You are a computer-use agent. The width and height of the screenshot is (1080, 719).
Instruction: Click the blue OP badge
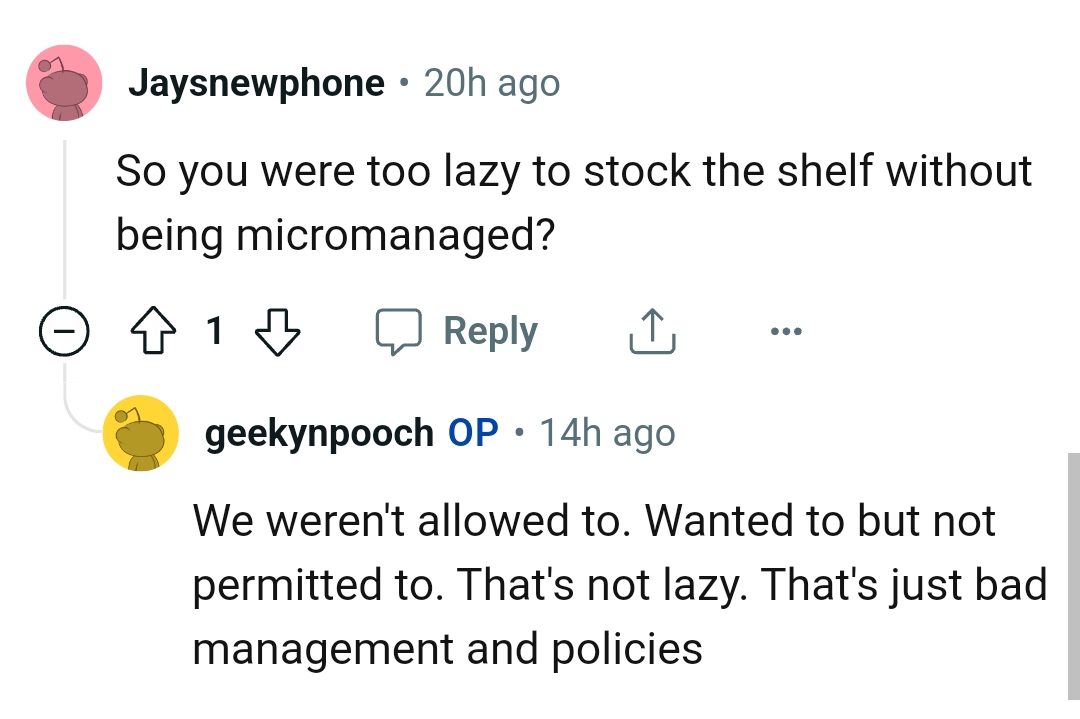point(473,431)
